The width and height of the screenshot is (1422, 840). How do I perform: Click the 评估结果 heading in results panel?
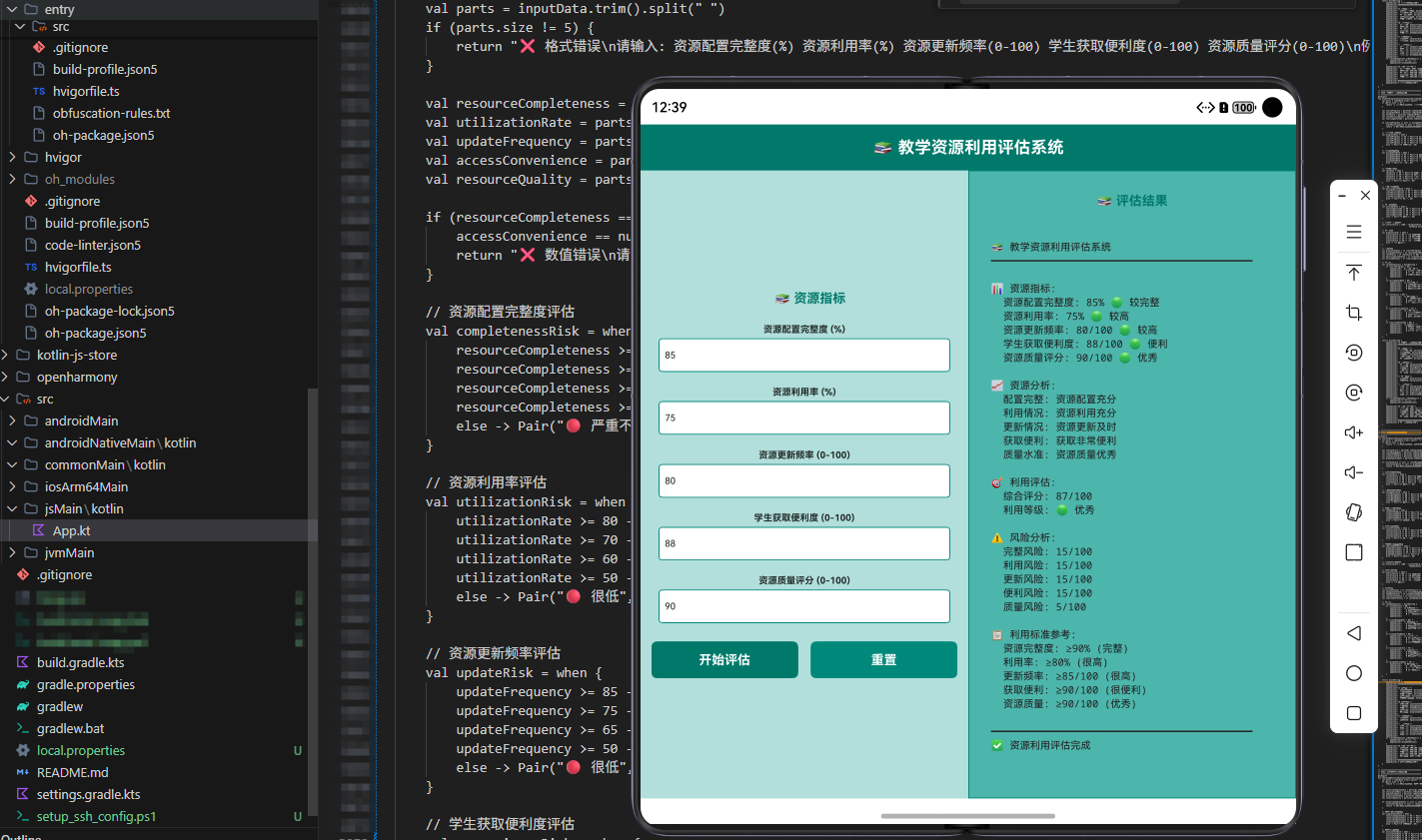click(x=1132, y=201)
